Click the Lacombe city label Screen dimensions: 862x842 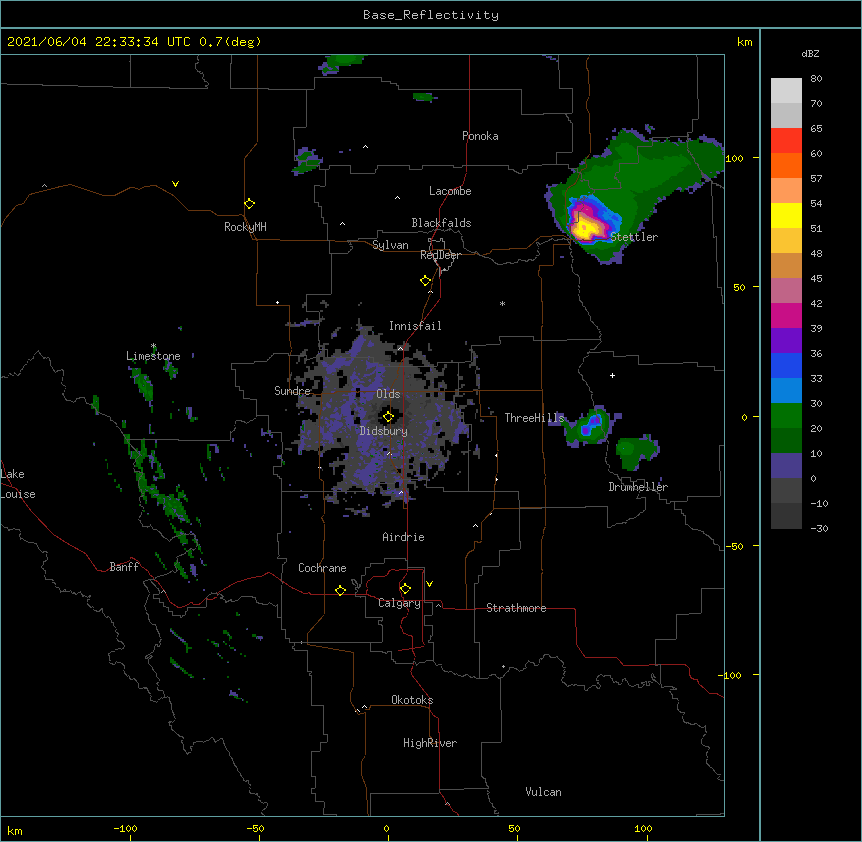[450, 191]
